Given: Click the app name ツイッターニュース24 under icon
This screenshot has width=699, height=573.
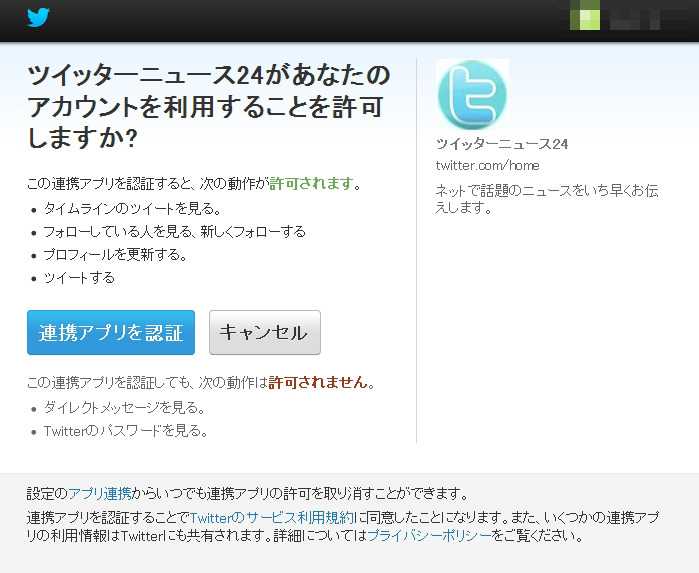Looking at the screenshot, I should (502, 144).
